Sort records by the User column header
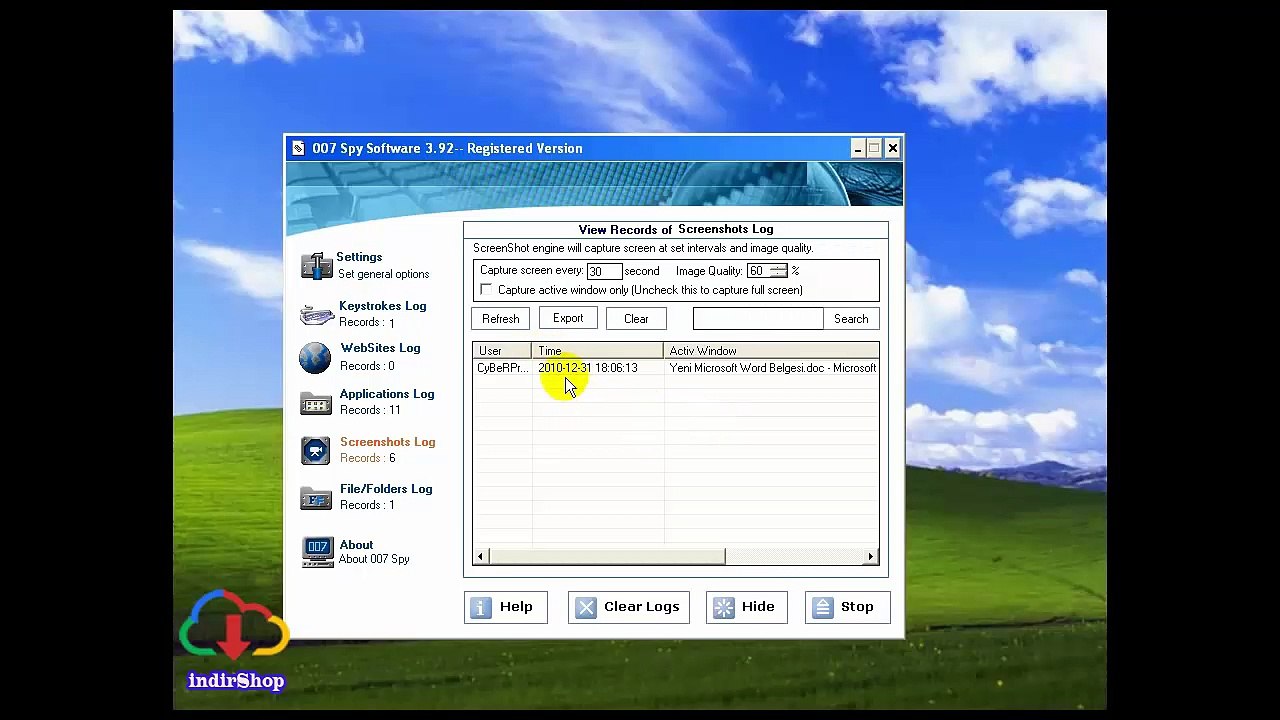1280x720 pixels. pyautogui.click(x=502, y=351)
